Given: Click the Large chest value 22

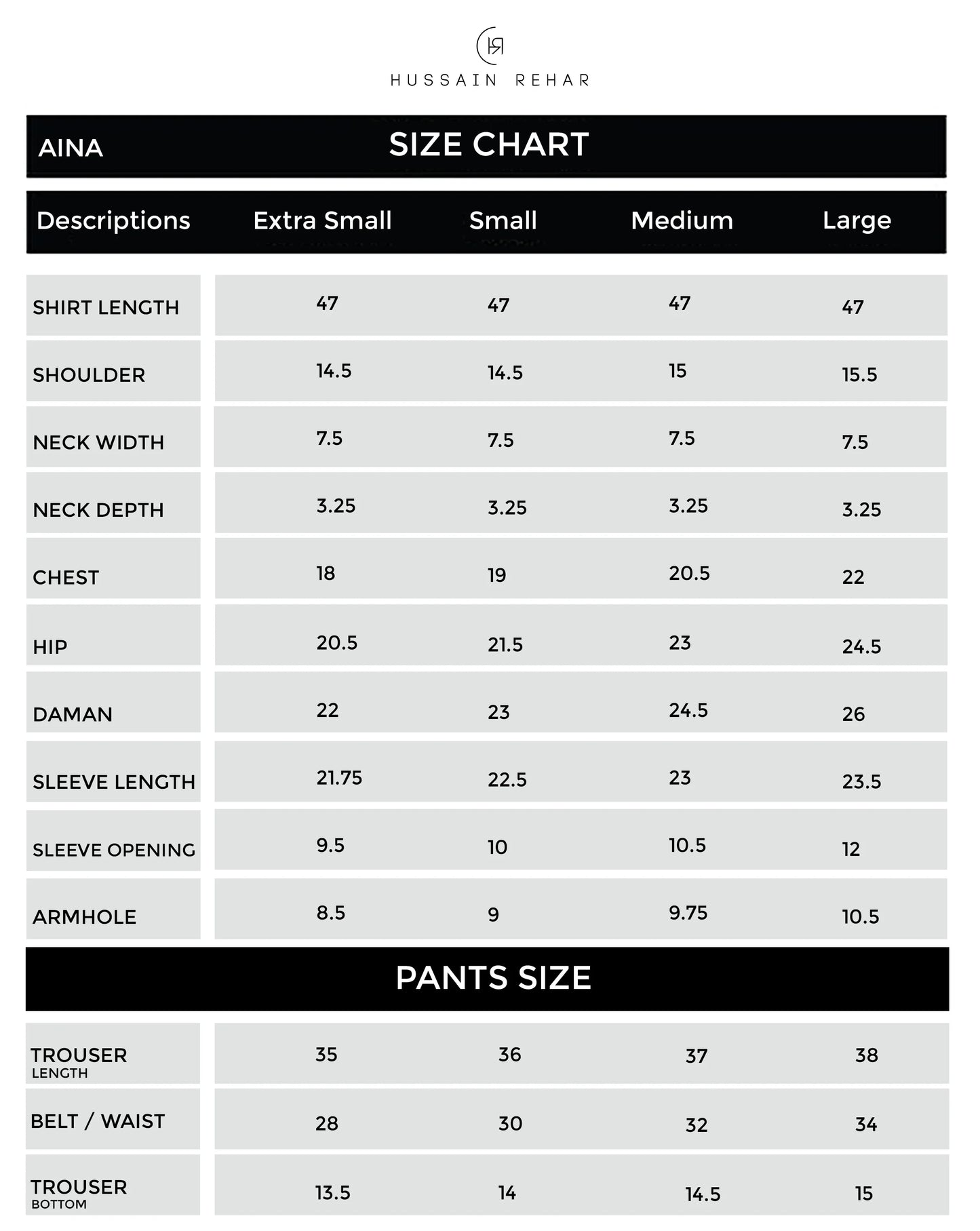Looking at the screenshot, I should coord(853,577).
